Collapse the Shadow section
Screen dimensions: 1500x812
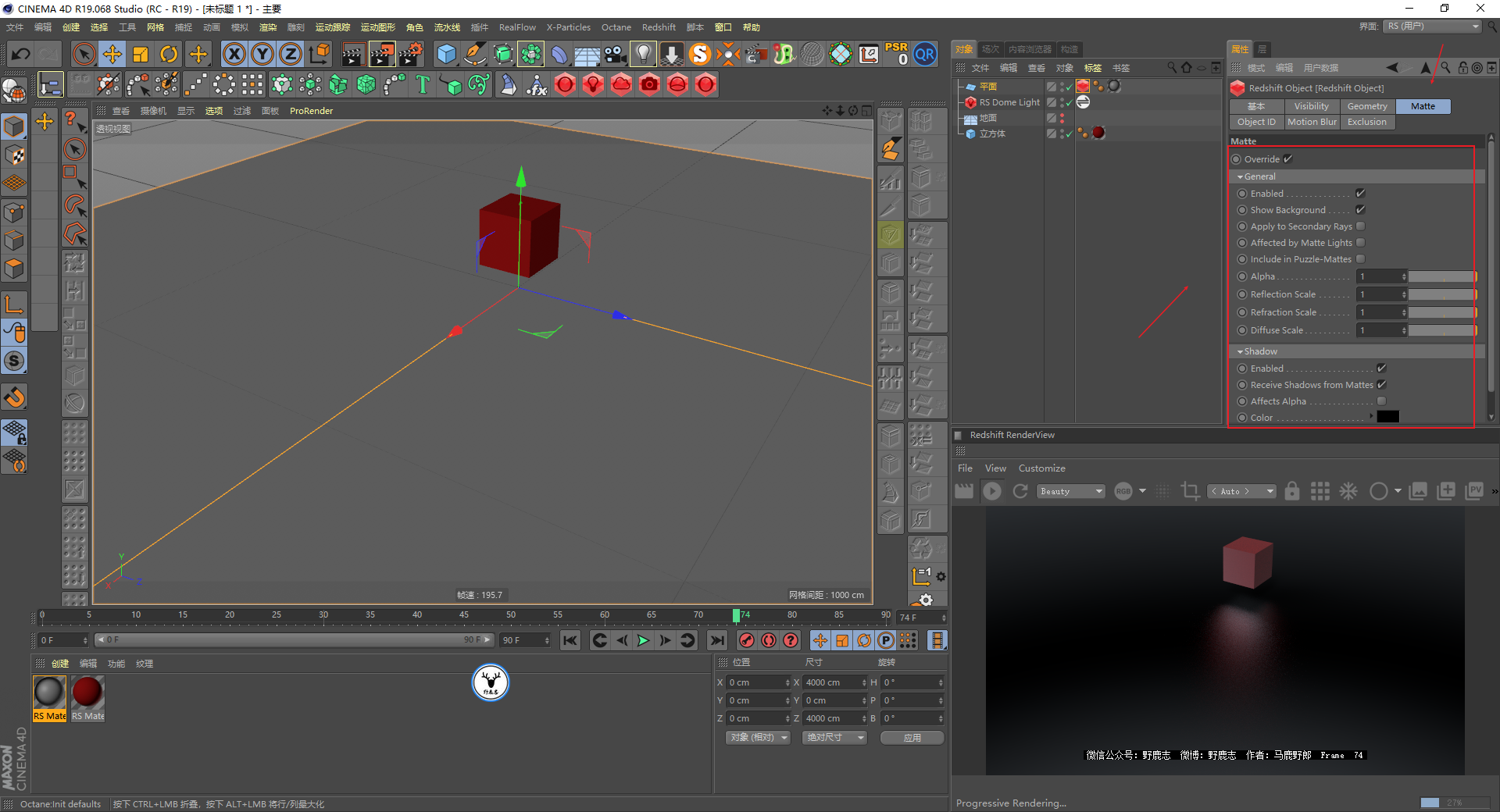pyautogui.click(x=1240, y=352)
